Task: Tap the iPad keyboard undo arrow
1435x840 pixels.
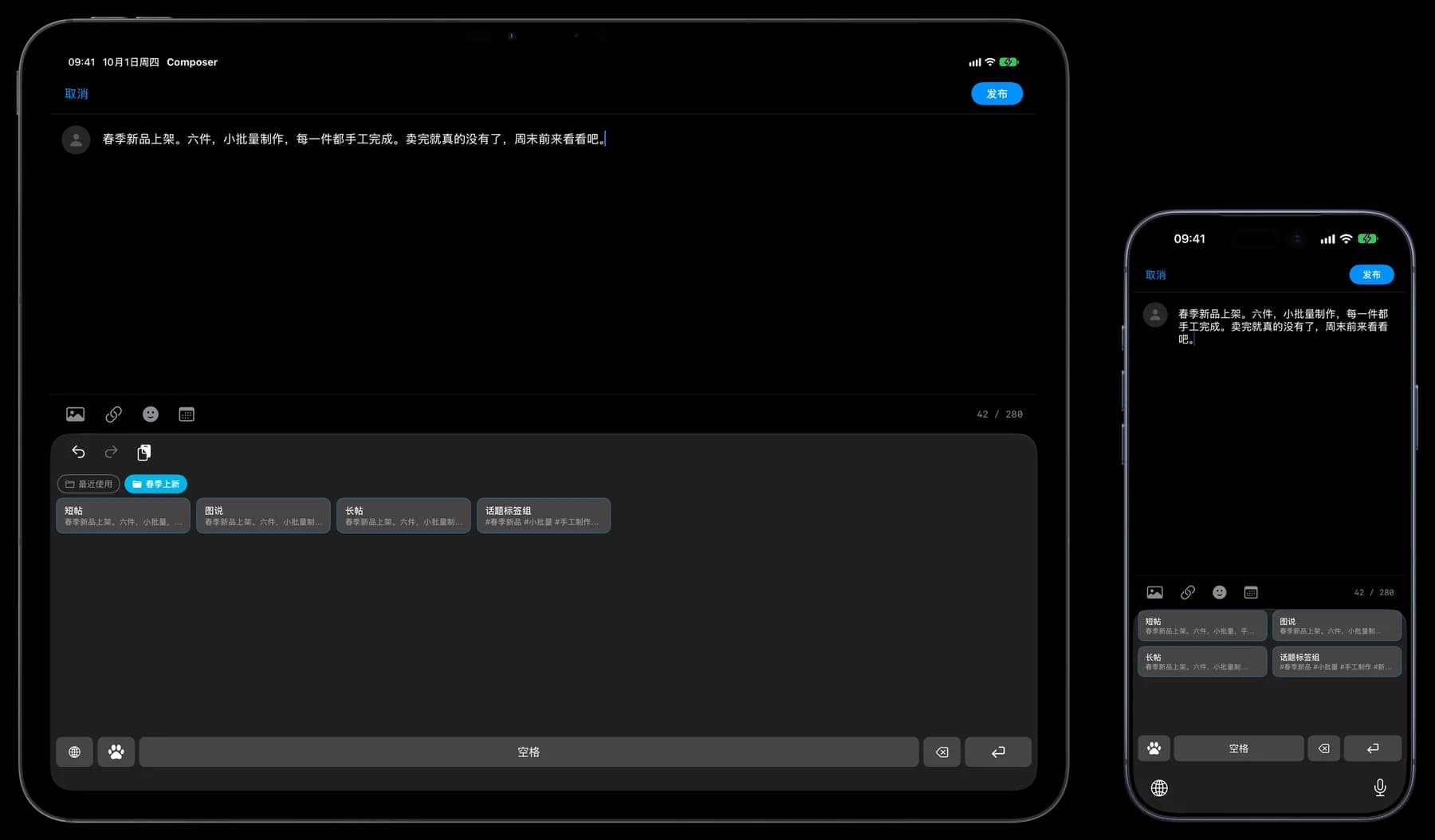Action: click(78, 452)
